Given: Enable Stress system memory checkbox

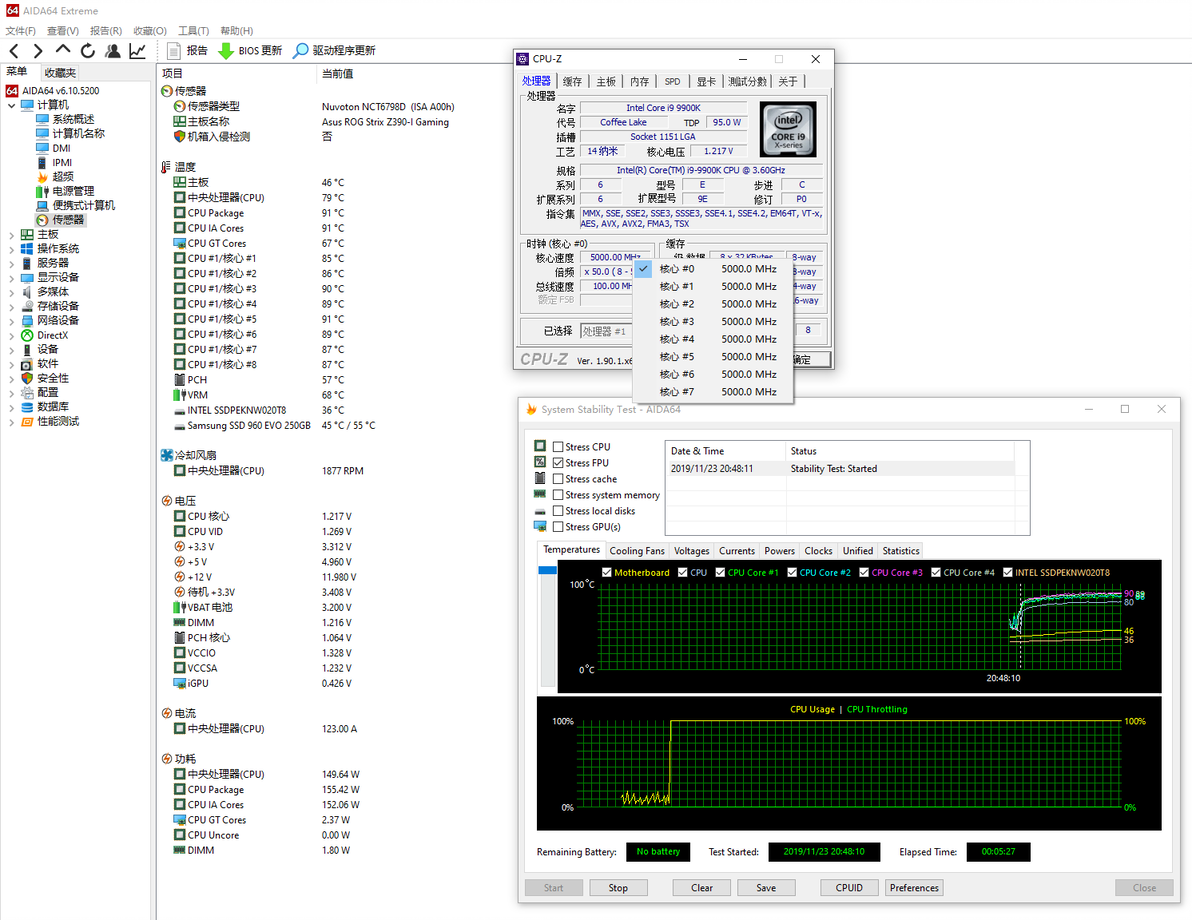Looking at the screenshot, I should pos(558,495).
